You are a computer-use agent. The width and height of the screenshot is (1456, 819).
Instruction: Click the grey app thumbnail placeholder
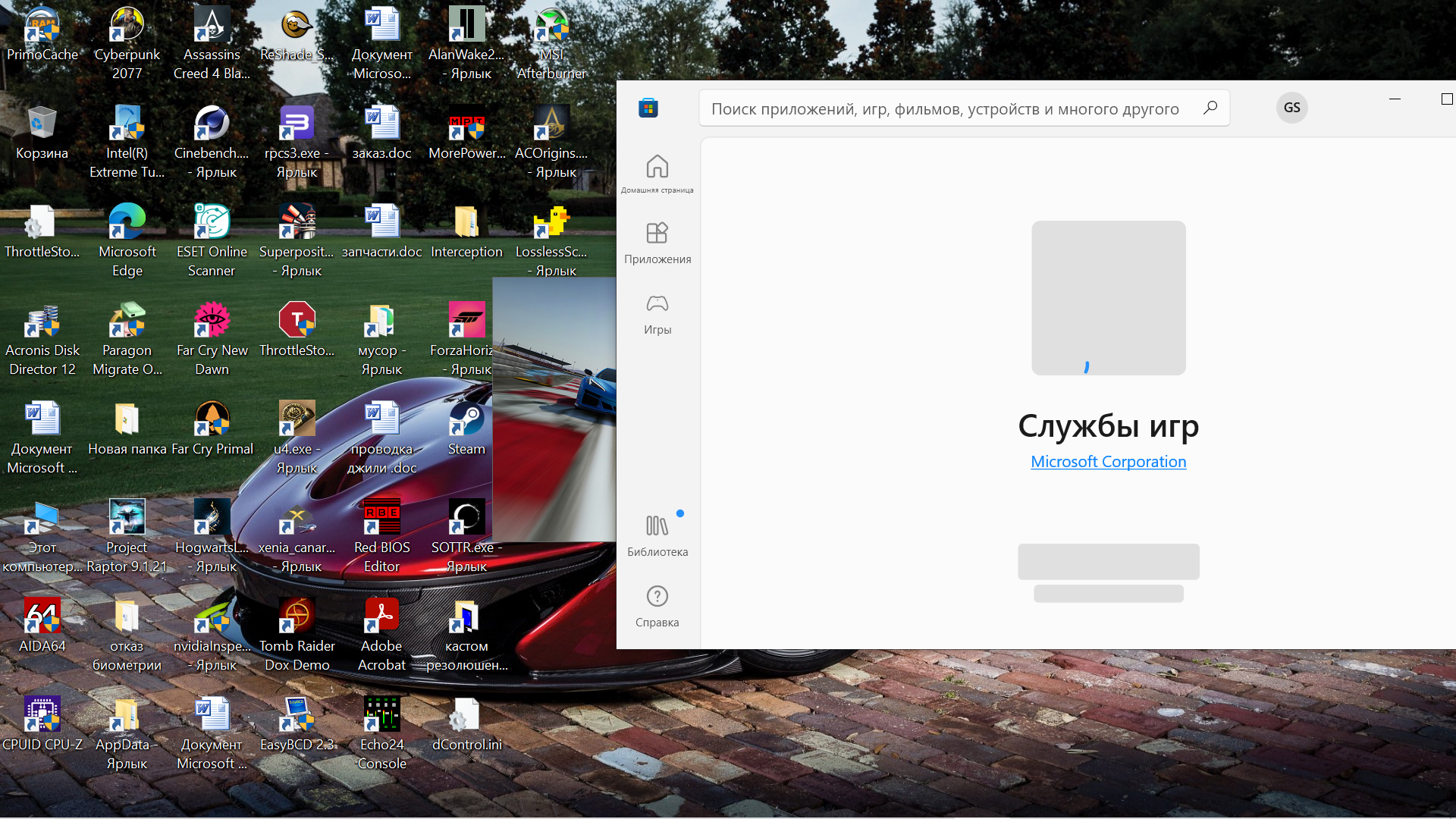click(x=1108, y=297)
